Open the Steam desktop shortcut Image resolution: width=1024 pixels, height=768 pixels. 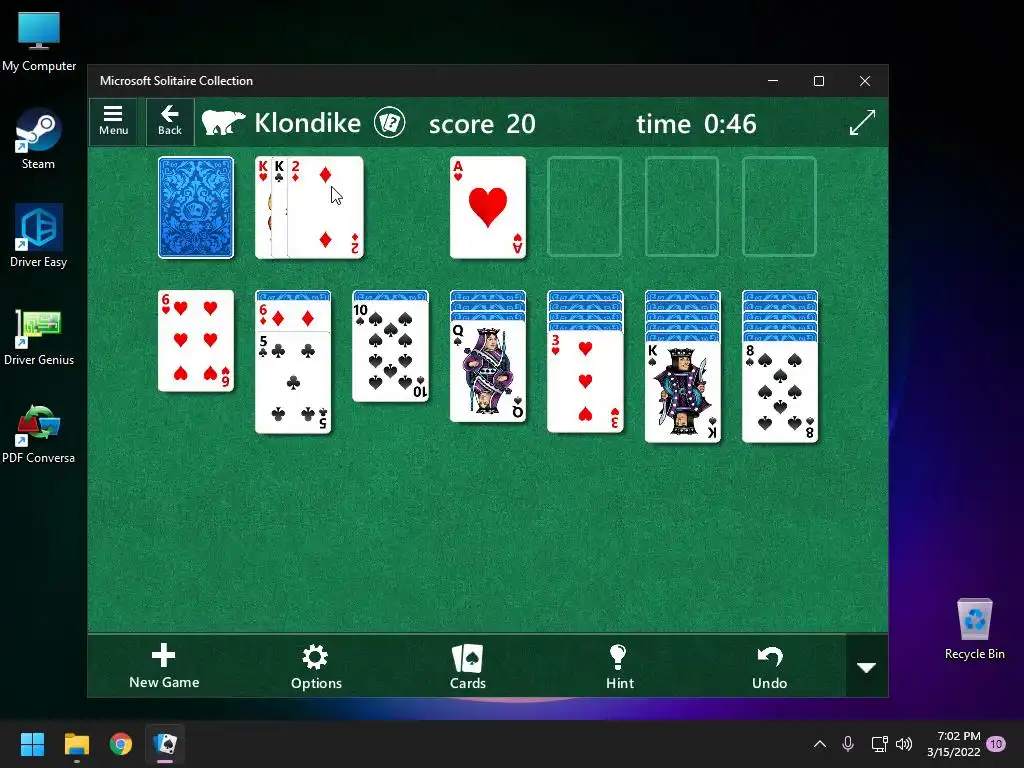click(39, 138)
